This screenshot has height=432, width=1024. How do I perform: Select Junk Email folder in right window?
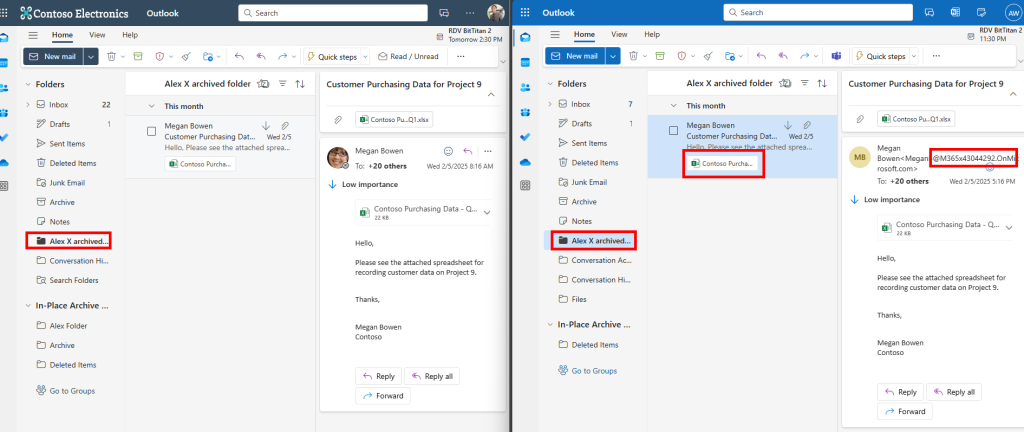click(x=589, y=182)
